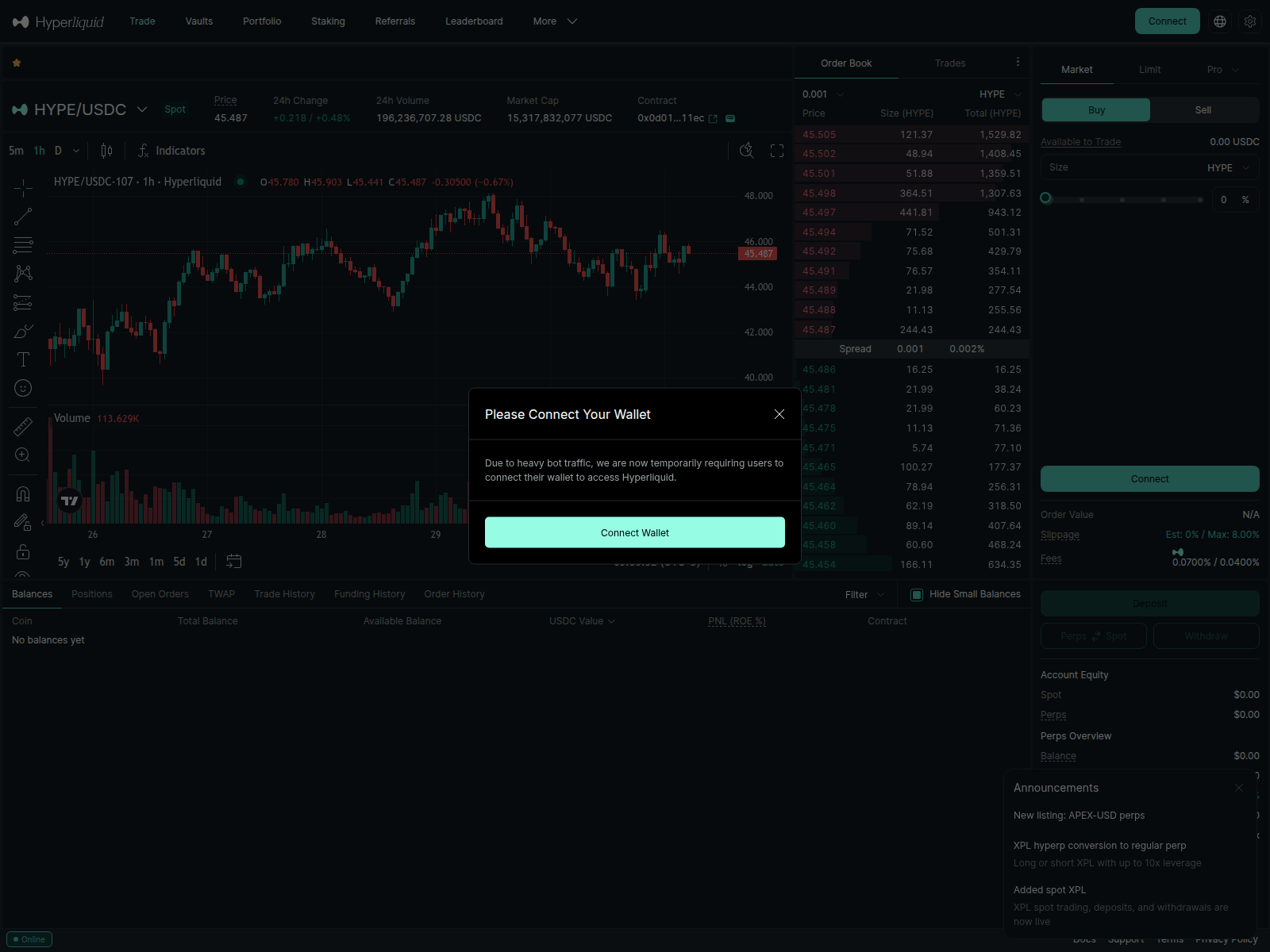Click the favorite star icon

[17, 63]
